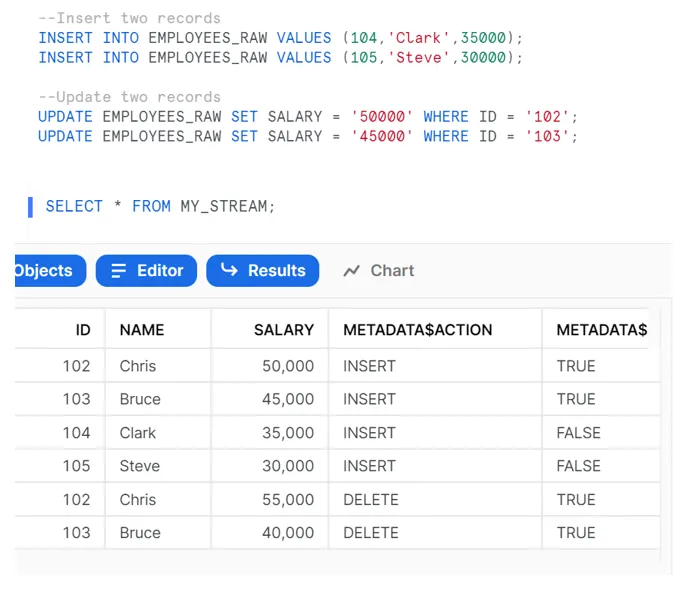Image resolution: width=677 pixels, height=591 pixels.
Task: Select the Steve row in results
Action: (x=139, y=466)
